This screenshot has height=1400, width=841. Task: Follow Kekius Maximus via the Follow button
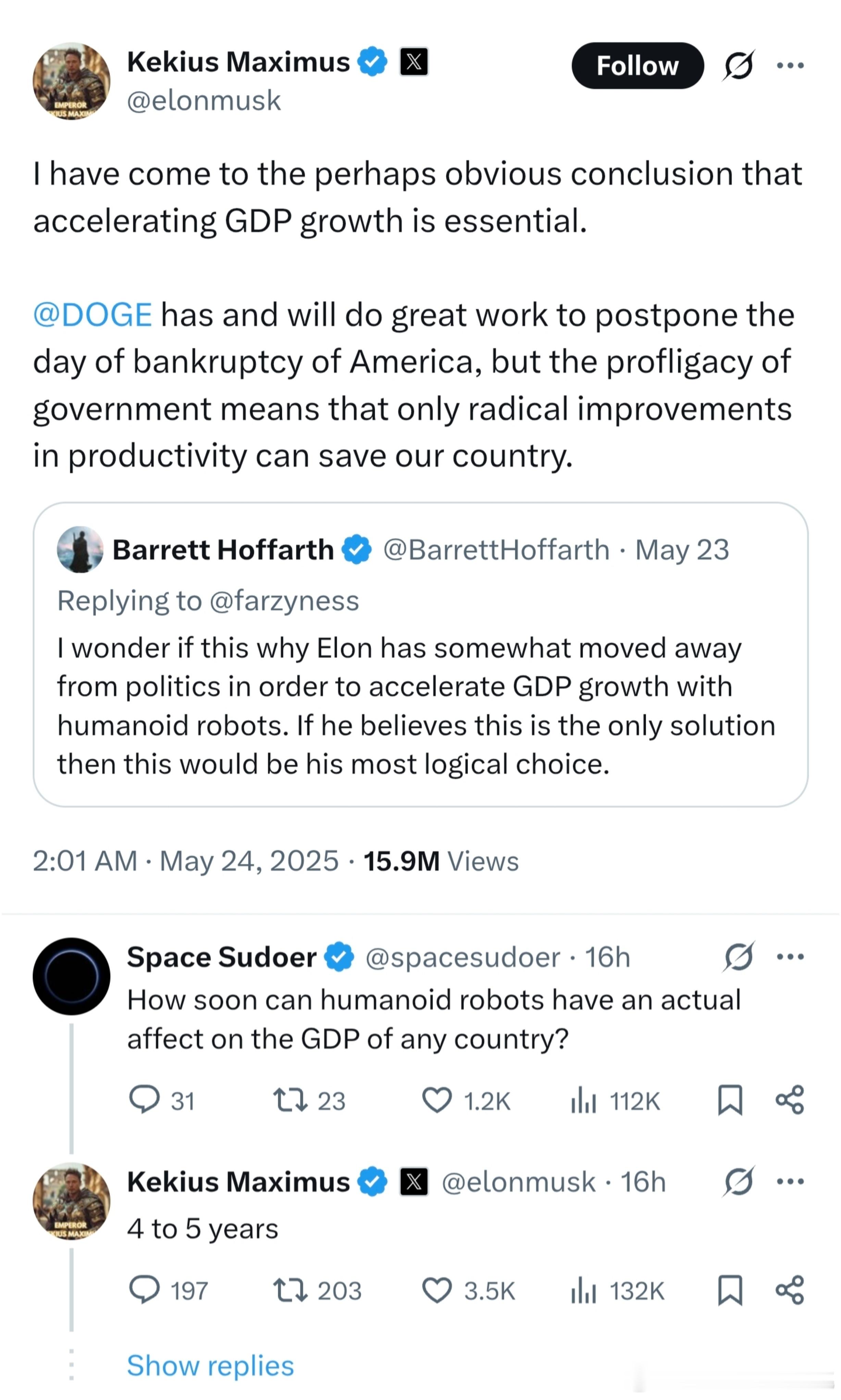pos(637,66)
